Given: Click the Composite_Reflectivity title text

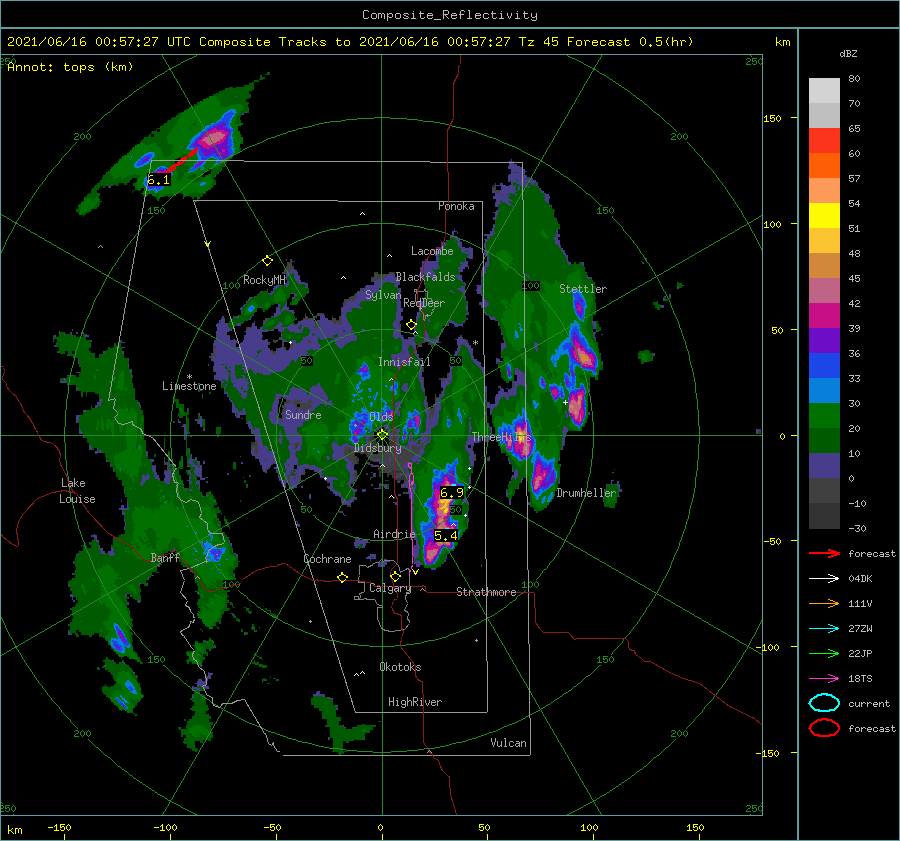Looking at the screenshot, I should click(x=450, y=14).
